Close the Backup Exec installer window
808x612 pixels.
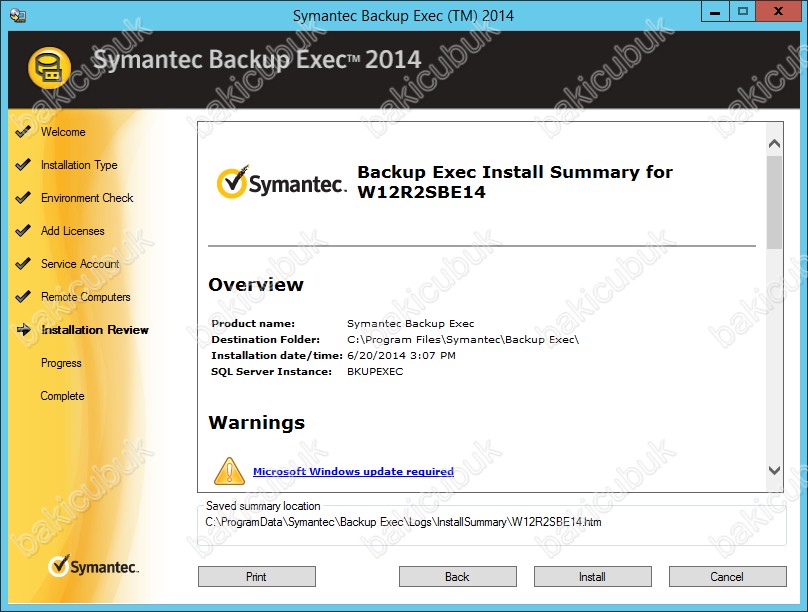[778, 11]
